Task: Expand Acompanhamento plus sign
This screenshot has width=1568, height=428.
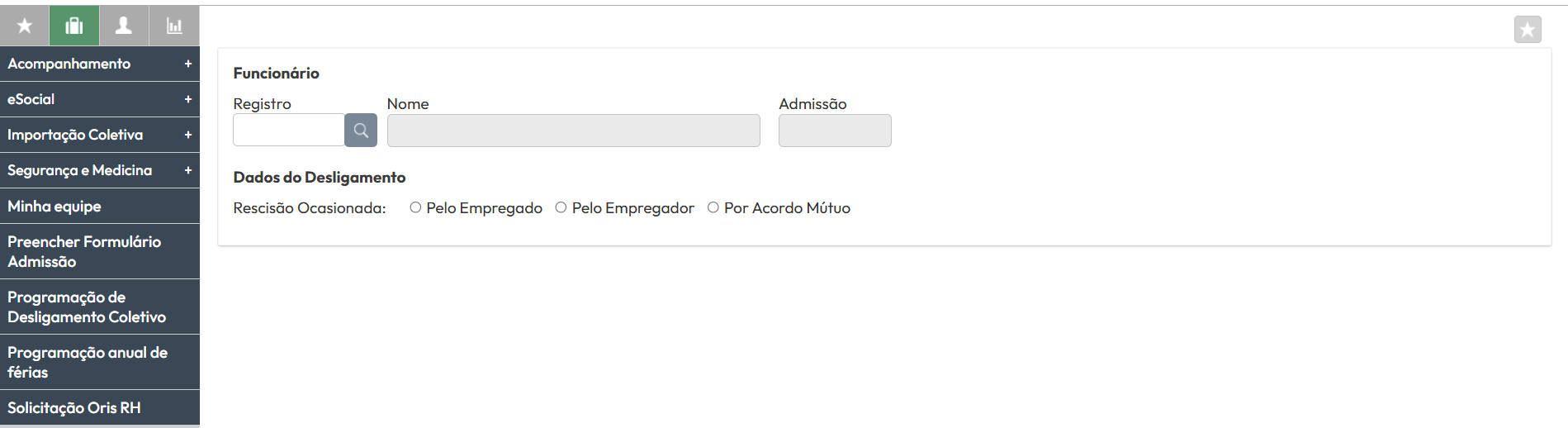Action: (188, 64)
